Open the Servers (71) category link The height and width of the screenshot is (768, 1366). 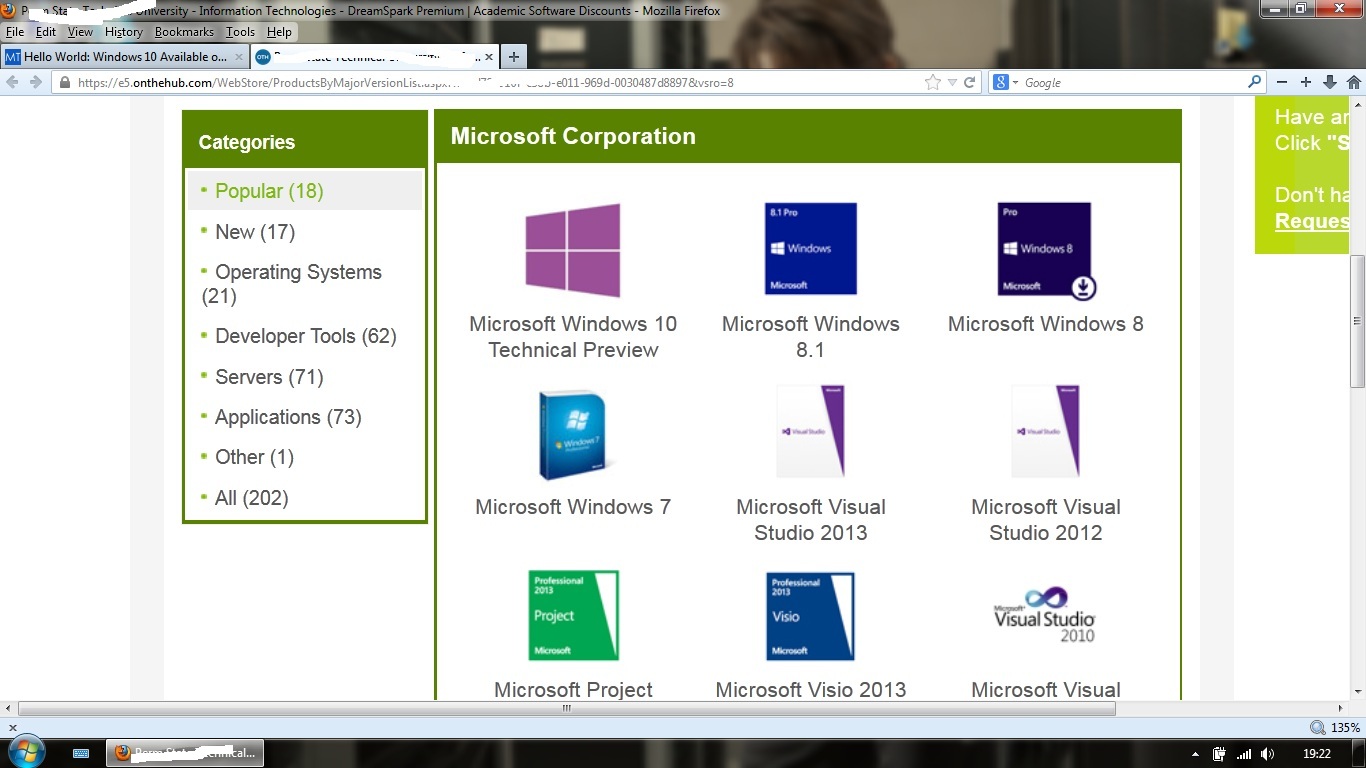[x=269, y=377]
